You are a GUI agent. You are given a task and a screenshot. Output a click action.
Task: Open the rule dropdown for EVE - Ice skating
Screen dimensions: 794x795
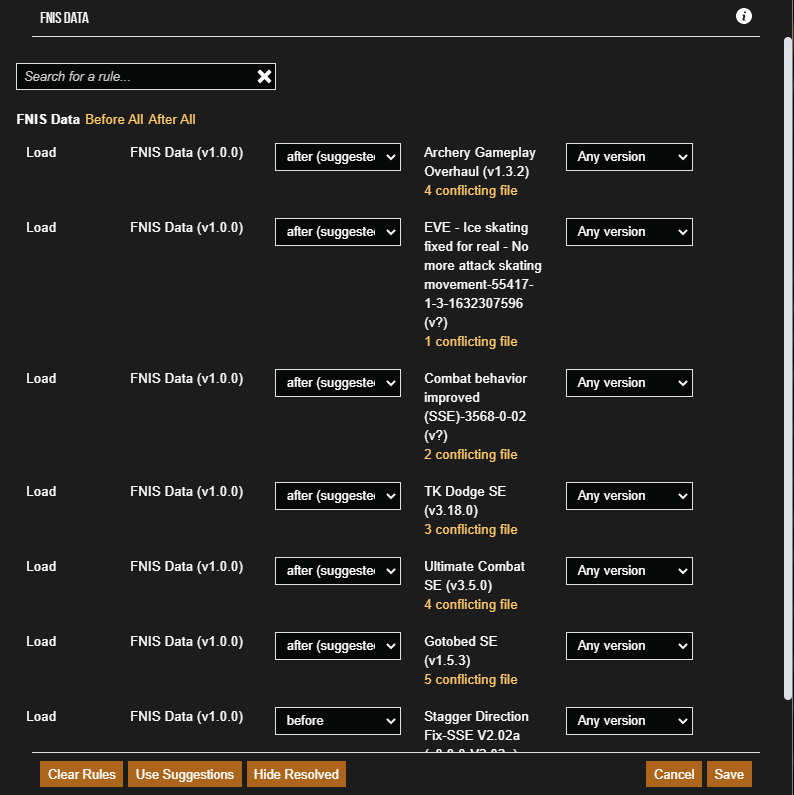point(338,232)
